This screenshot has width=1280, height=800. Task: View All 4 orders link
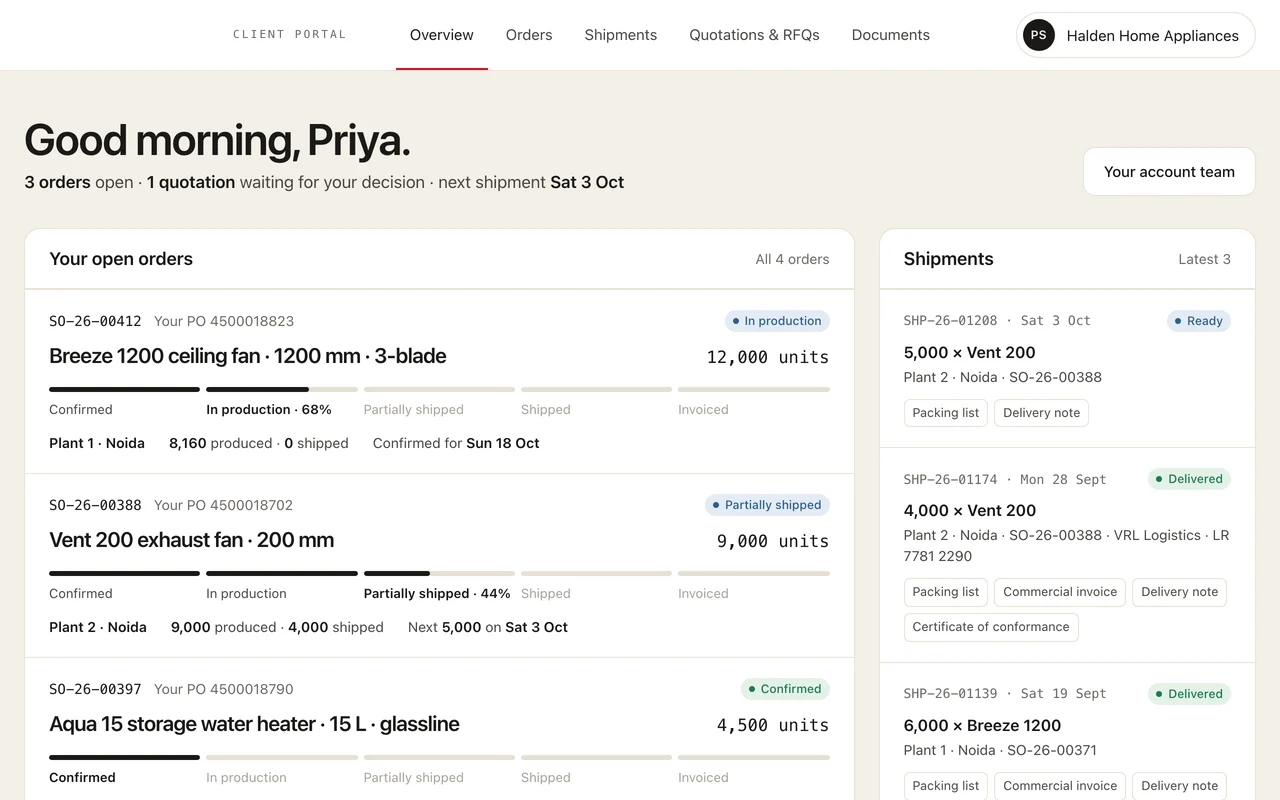pos(792,259)
